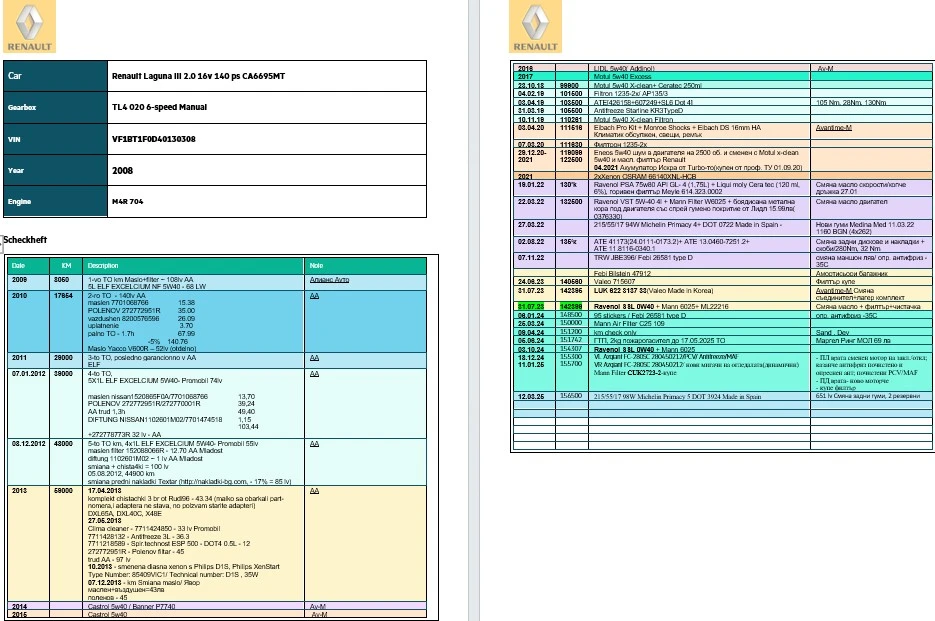This screenshot has height=621, width=935.
Task: Click the KM column header
Action: point(65,265)
